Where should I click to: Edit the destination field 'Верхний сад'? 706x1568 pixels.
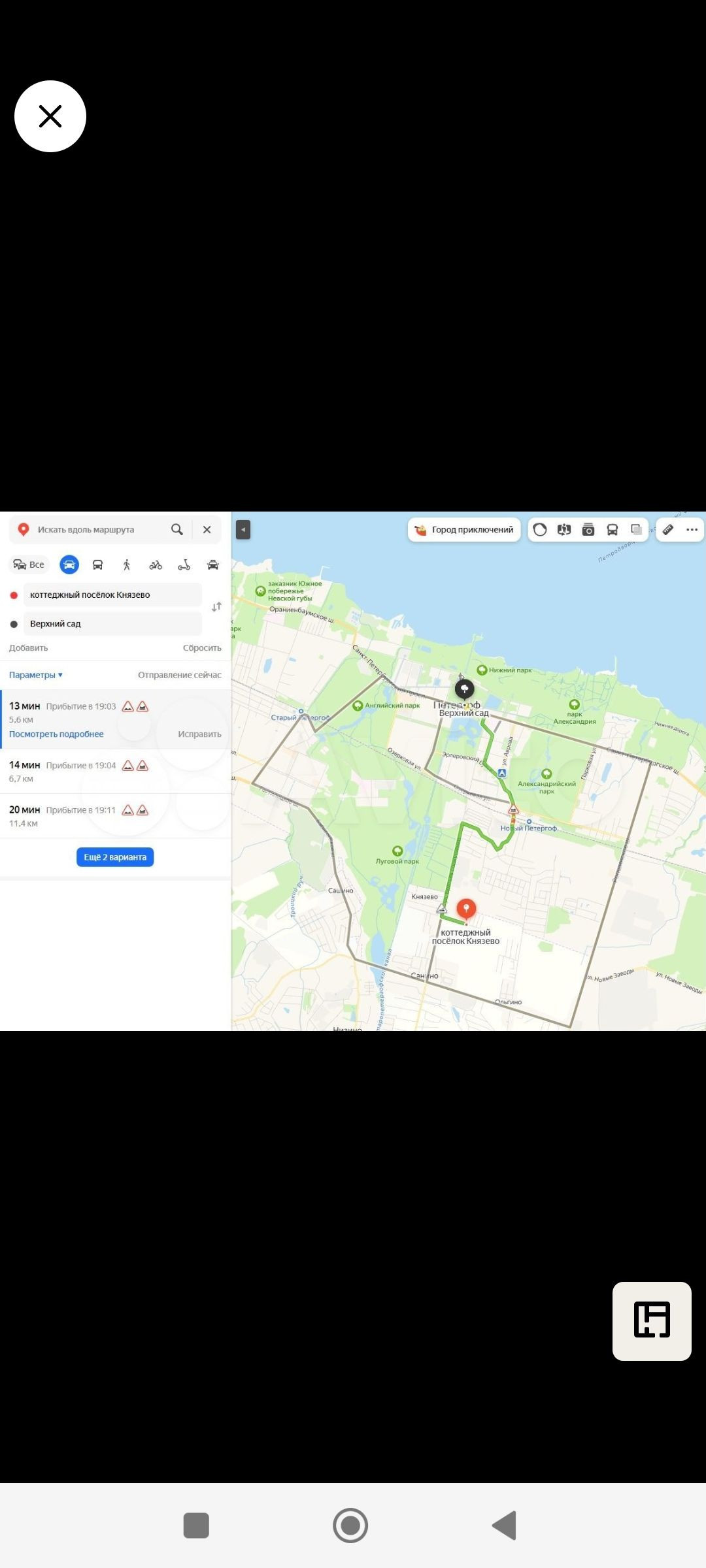[112, 624]
